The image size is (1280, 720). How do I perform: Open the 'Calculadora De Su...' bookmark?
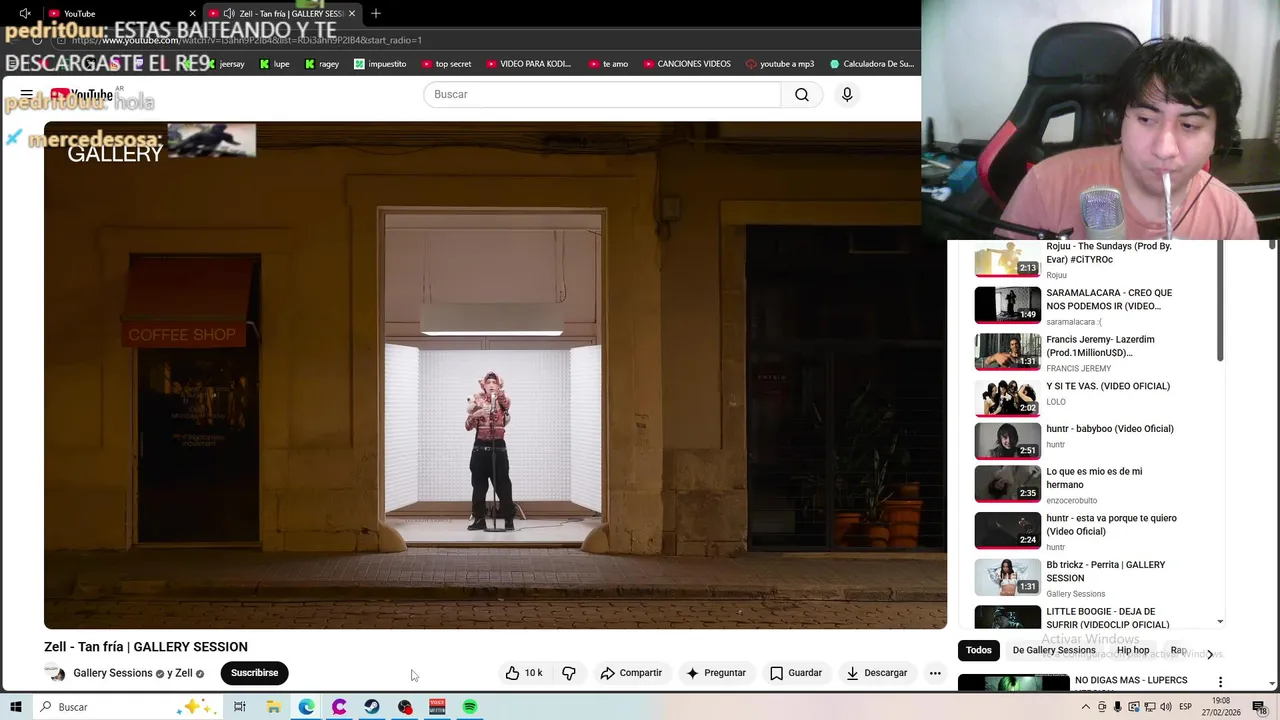(871, 64)
